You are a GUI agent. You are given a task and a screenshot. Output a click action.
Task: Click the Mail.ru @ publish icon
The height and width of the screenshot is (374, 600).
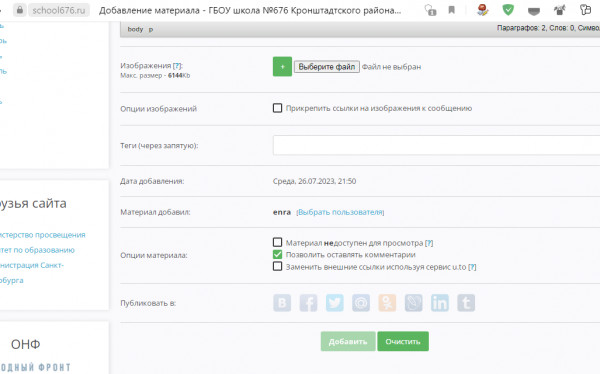pos(361,303)
